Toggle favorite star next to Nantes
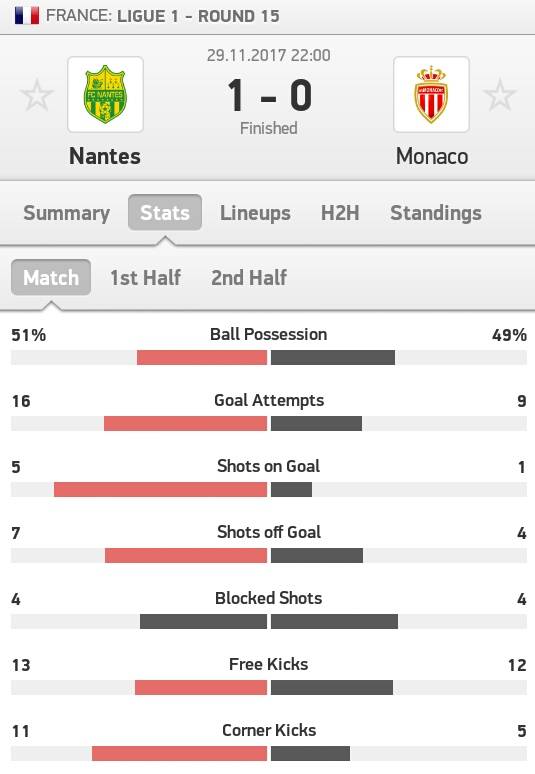The width and height of the screenshot is (535, 774). (x=37, y=95)
